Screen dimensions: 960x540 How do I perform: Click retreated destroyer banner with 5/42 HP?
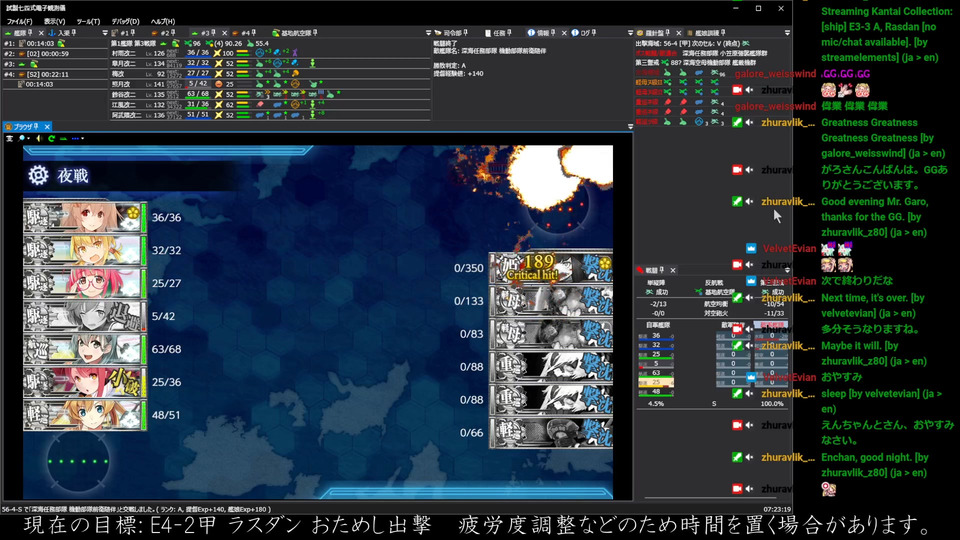coord(85,316)
